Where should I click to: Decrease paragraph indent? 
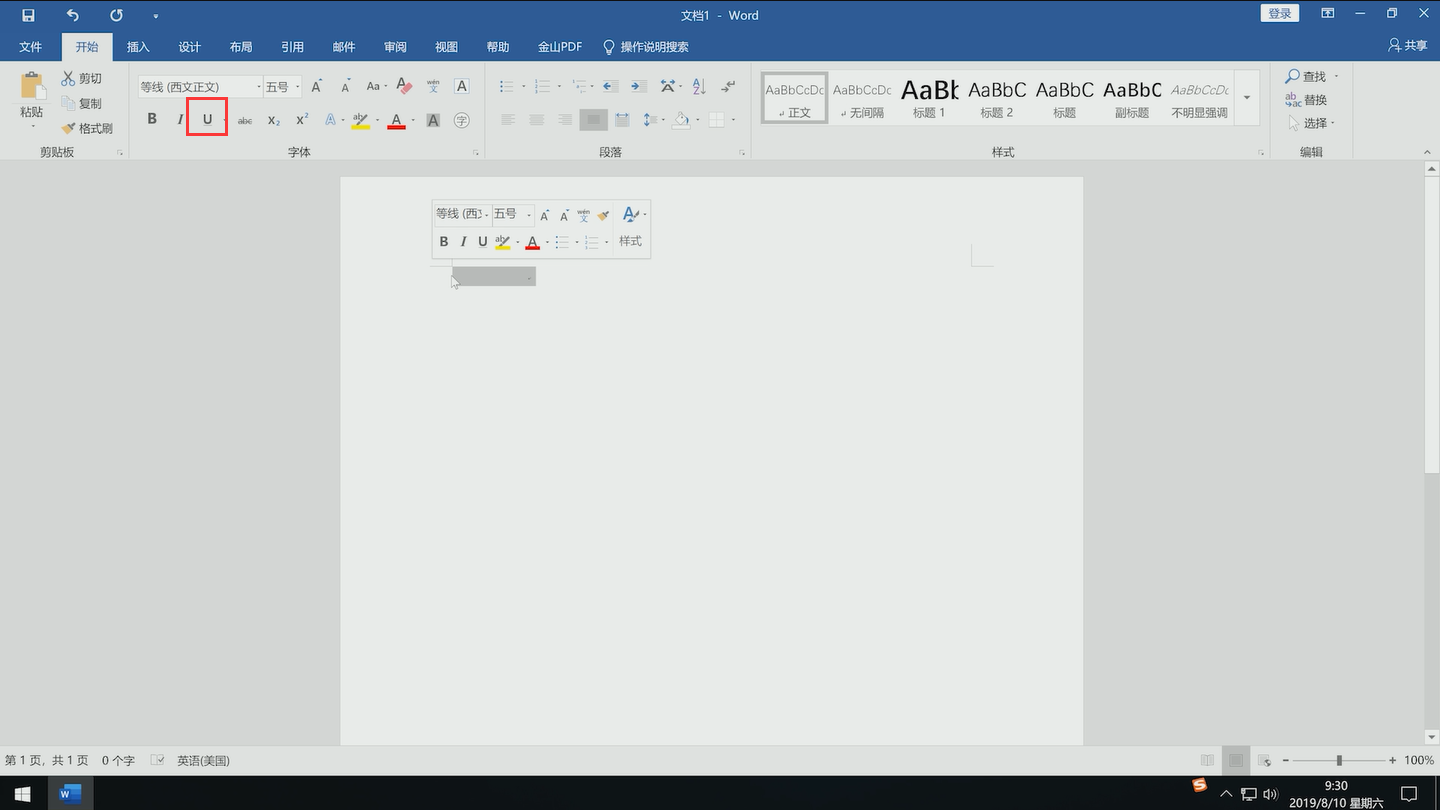[x=610, y=87]
